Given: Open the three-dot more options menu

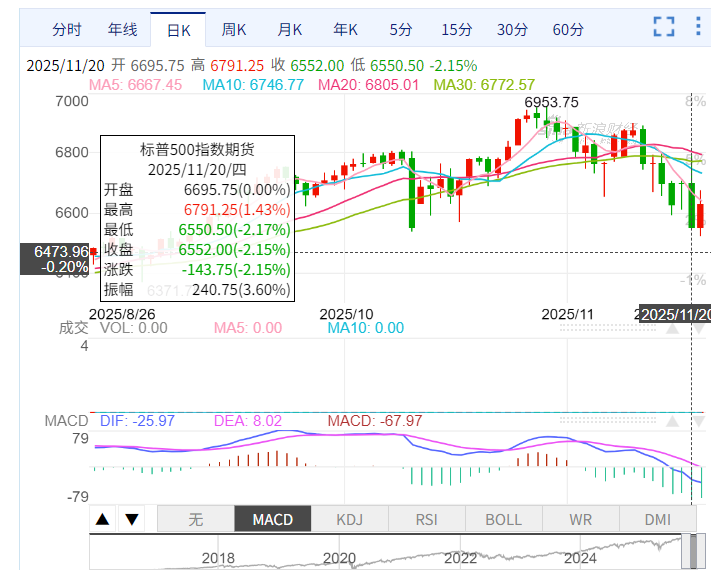Looking at the screenshot, I should pyautogui.click(x=698, y=26).
